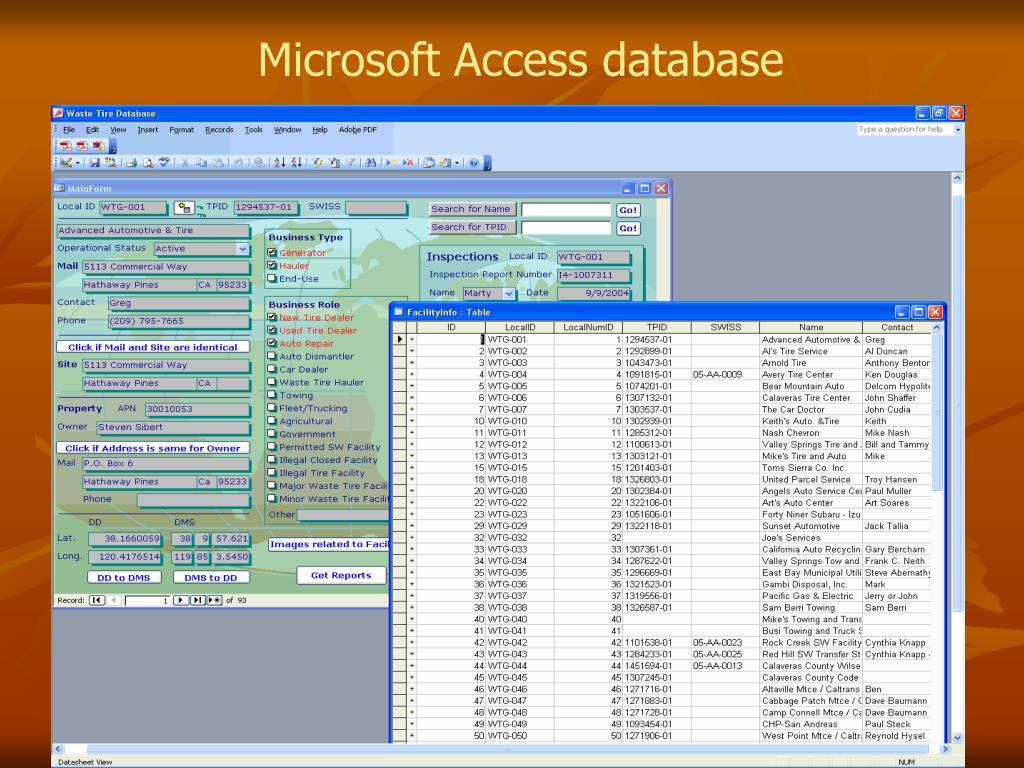Open the Adobe PDF menu
This screenshot has width=1024, height=768.
(358, 130)
